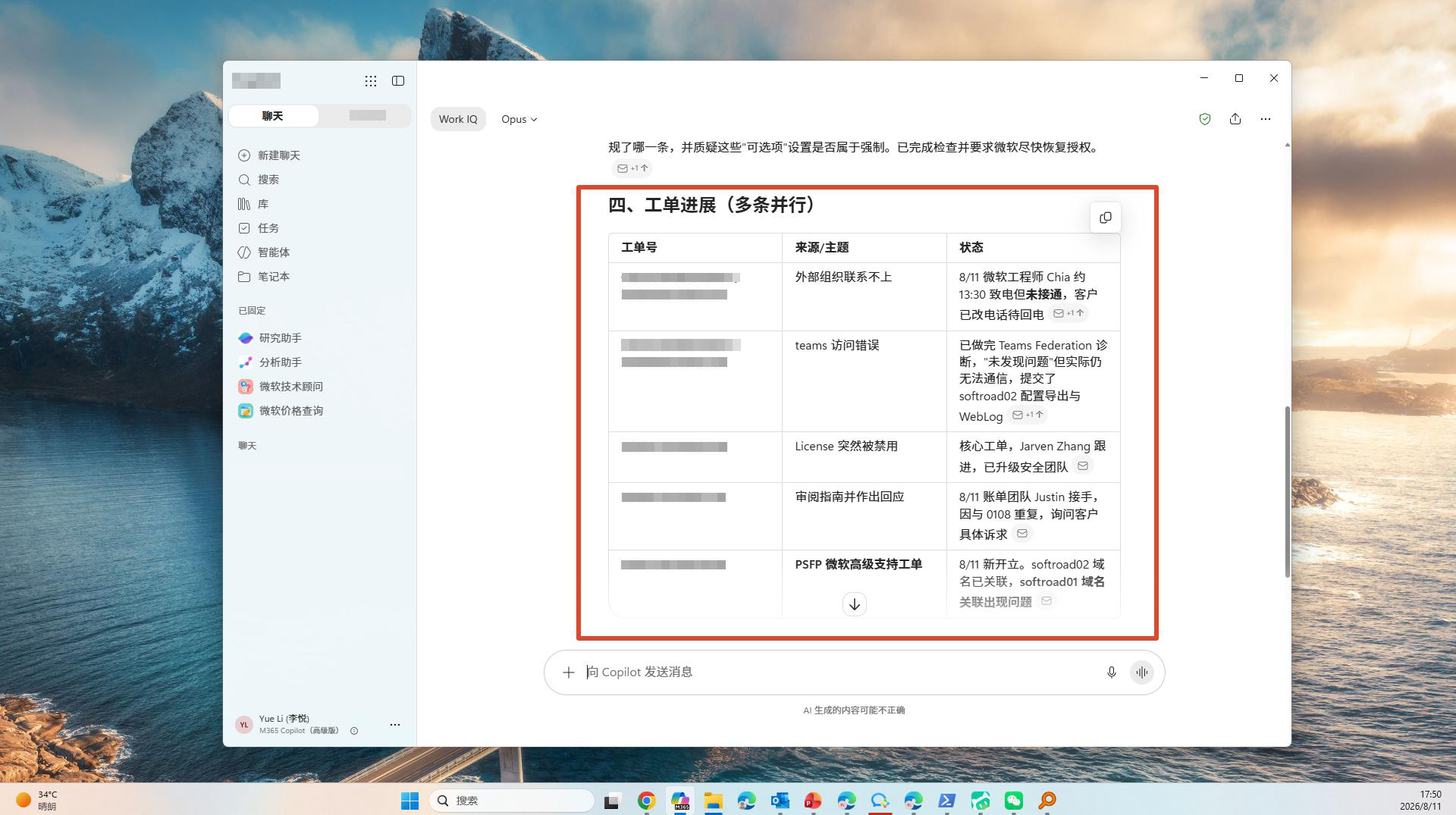The width and height of the screenshot is (1456, 815).
Task: Click the 聊天 history section label
Action: pyautogui.click(x=247, y=446)
